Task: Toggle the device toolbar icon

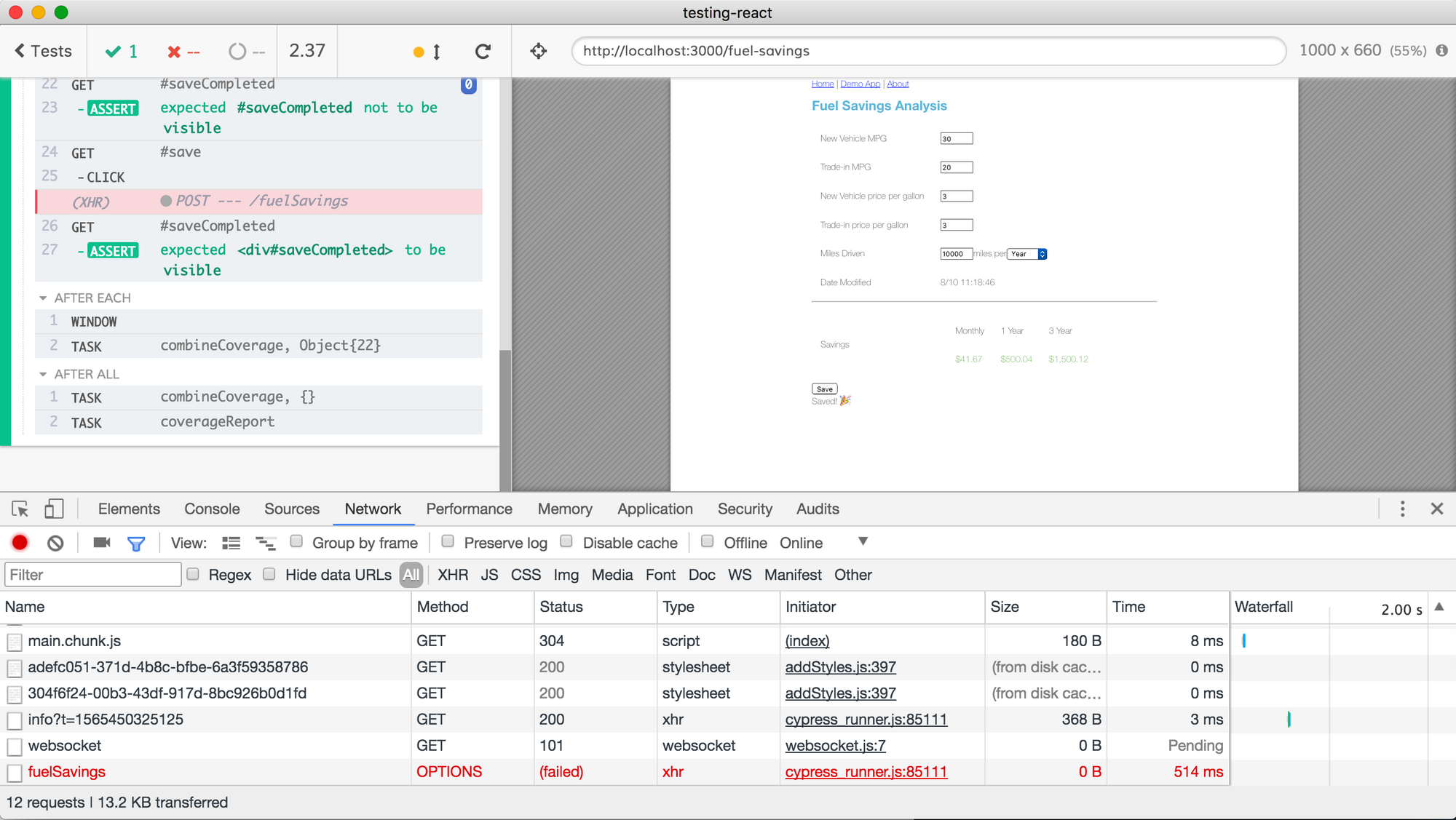Action: tap(54, 509)
